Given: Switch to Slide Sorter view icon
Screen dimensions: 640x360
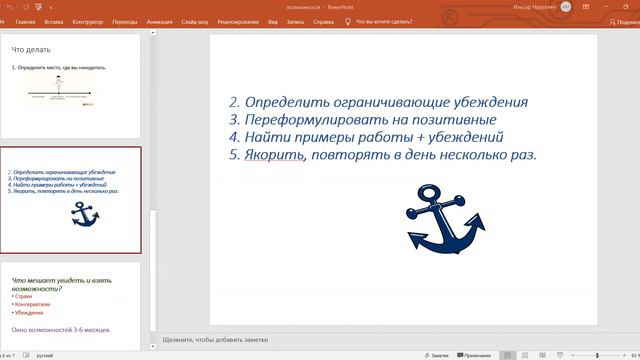Looking at the screenshot, I should point(525,356).
